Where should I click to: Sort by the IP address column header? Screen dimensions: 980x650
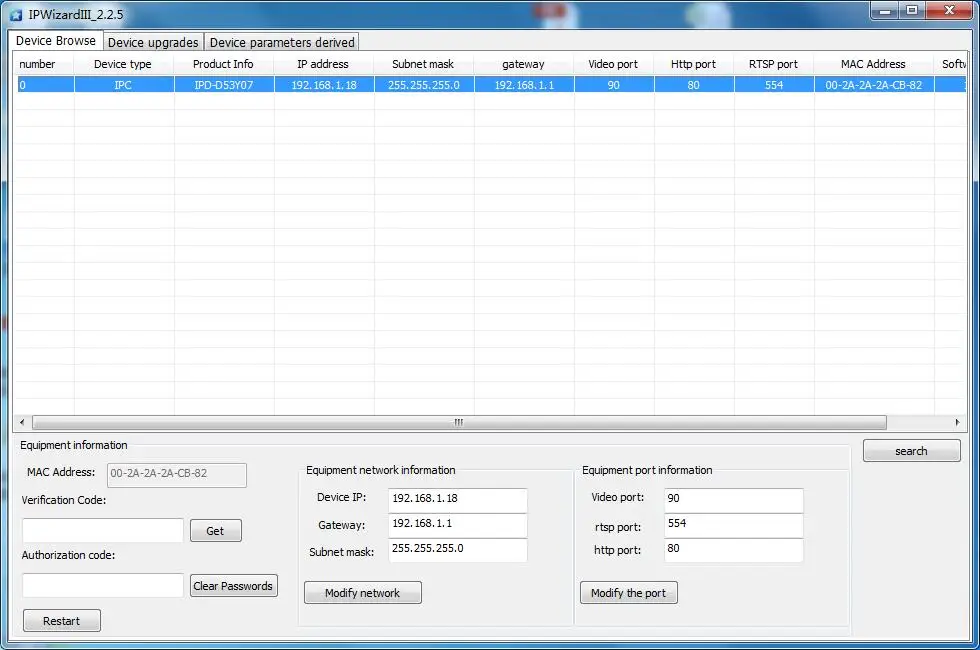(323, 64)
